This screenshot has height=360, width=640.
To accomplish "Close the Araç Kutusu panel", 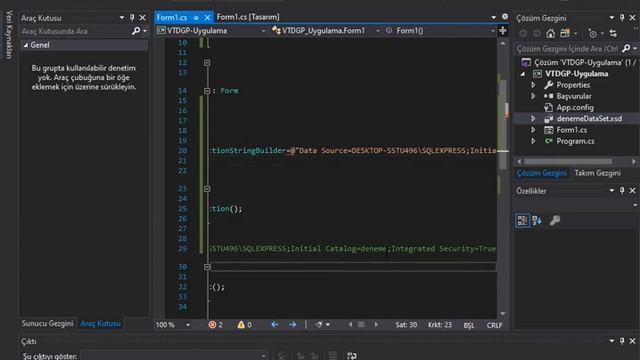I will coord(142,18).
